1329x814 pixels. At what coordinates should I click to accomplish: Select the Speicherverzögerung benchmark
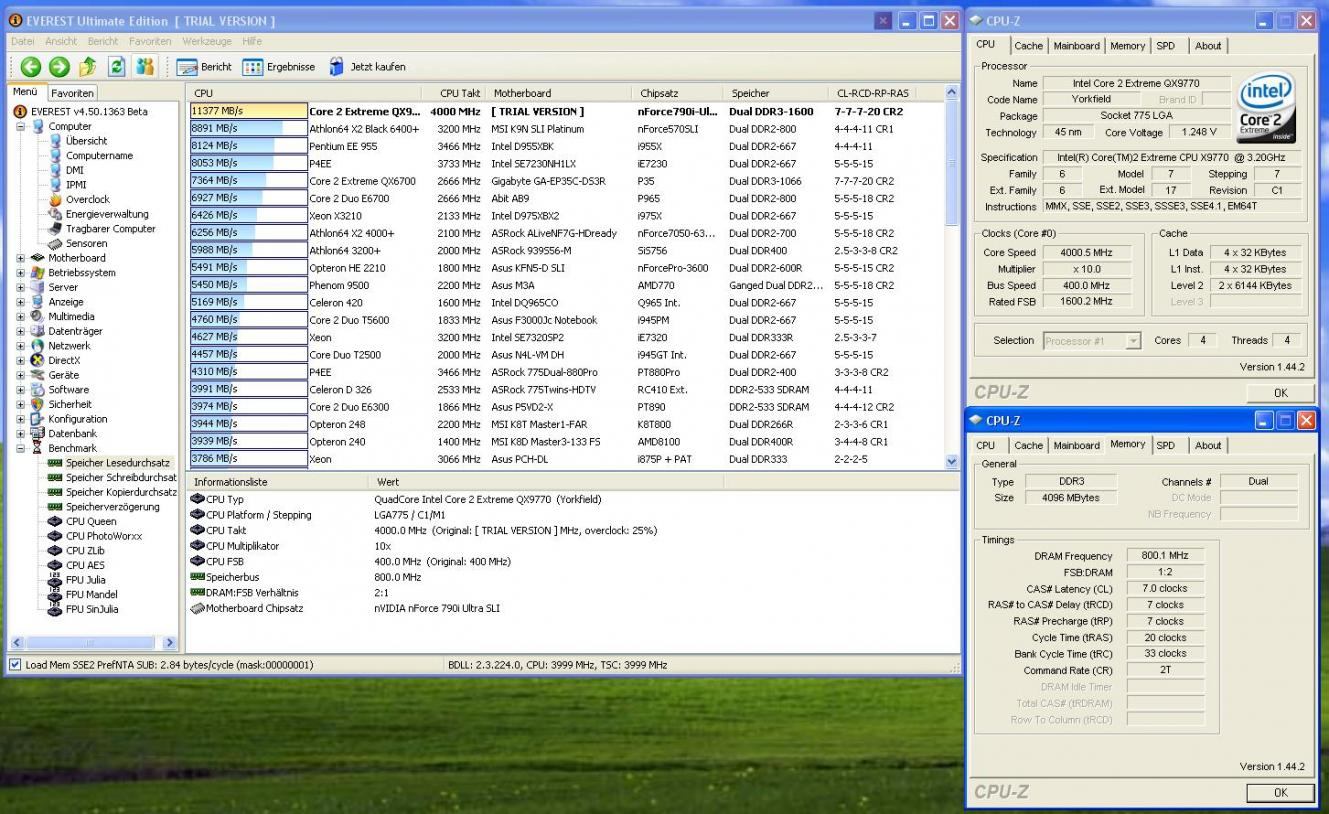111,507
